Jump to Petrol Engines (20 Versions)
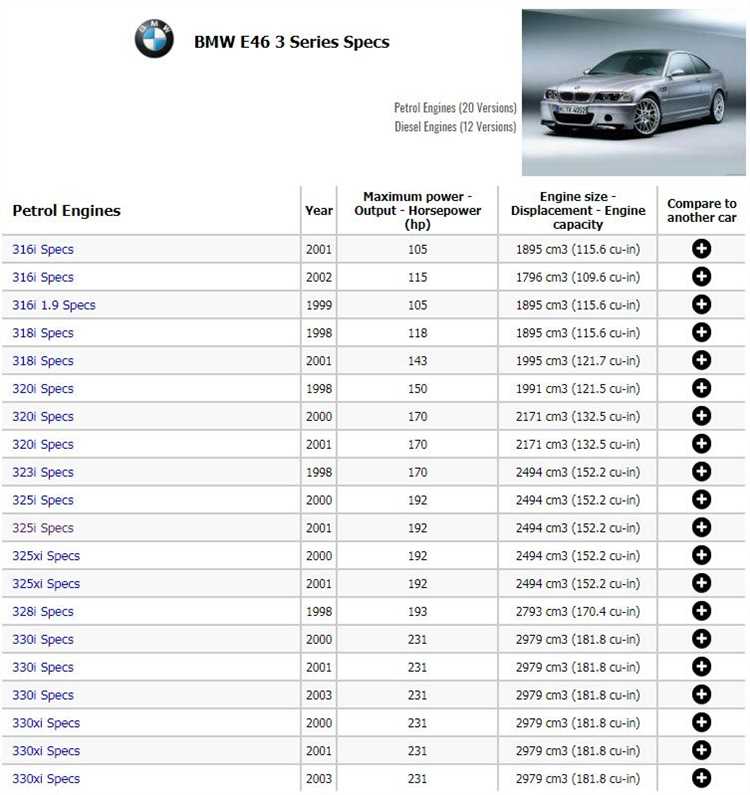The image size is (750, 795). pyautogui.click(x=455, y=107)
